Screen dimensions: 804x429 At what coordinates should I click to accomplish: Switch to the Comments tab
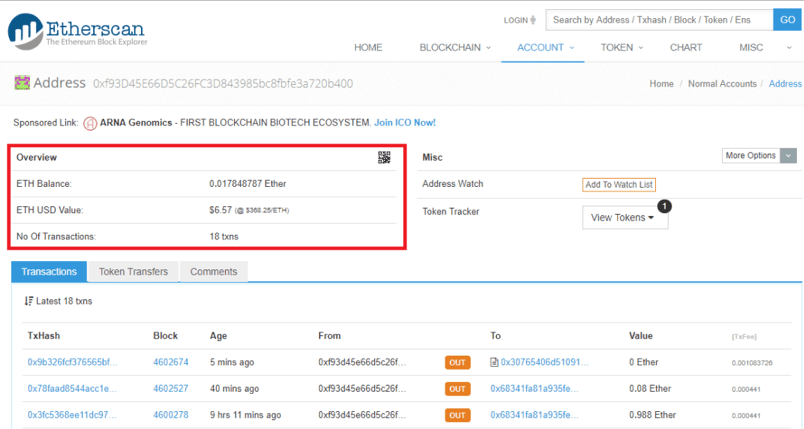tap(213, 272)
